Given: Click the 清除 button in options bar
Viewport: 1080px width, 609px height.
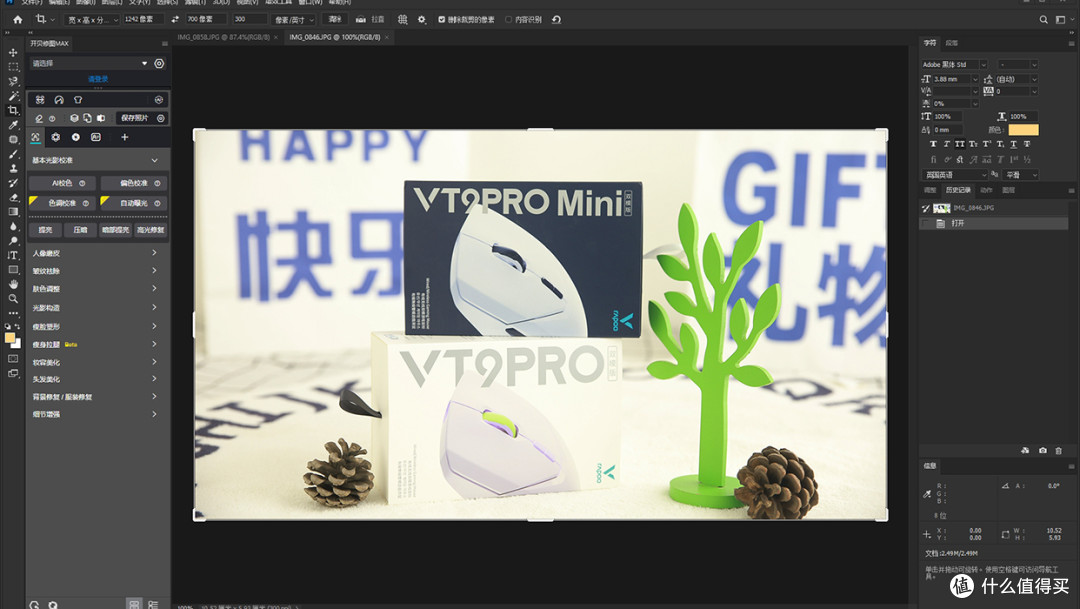Looking at the screenshot, I should coord(335,19).
